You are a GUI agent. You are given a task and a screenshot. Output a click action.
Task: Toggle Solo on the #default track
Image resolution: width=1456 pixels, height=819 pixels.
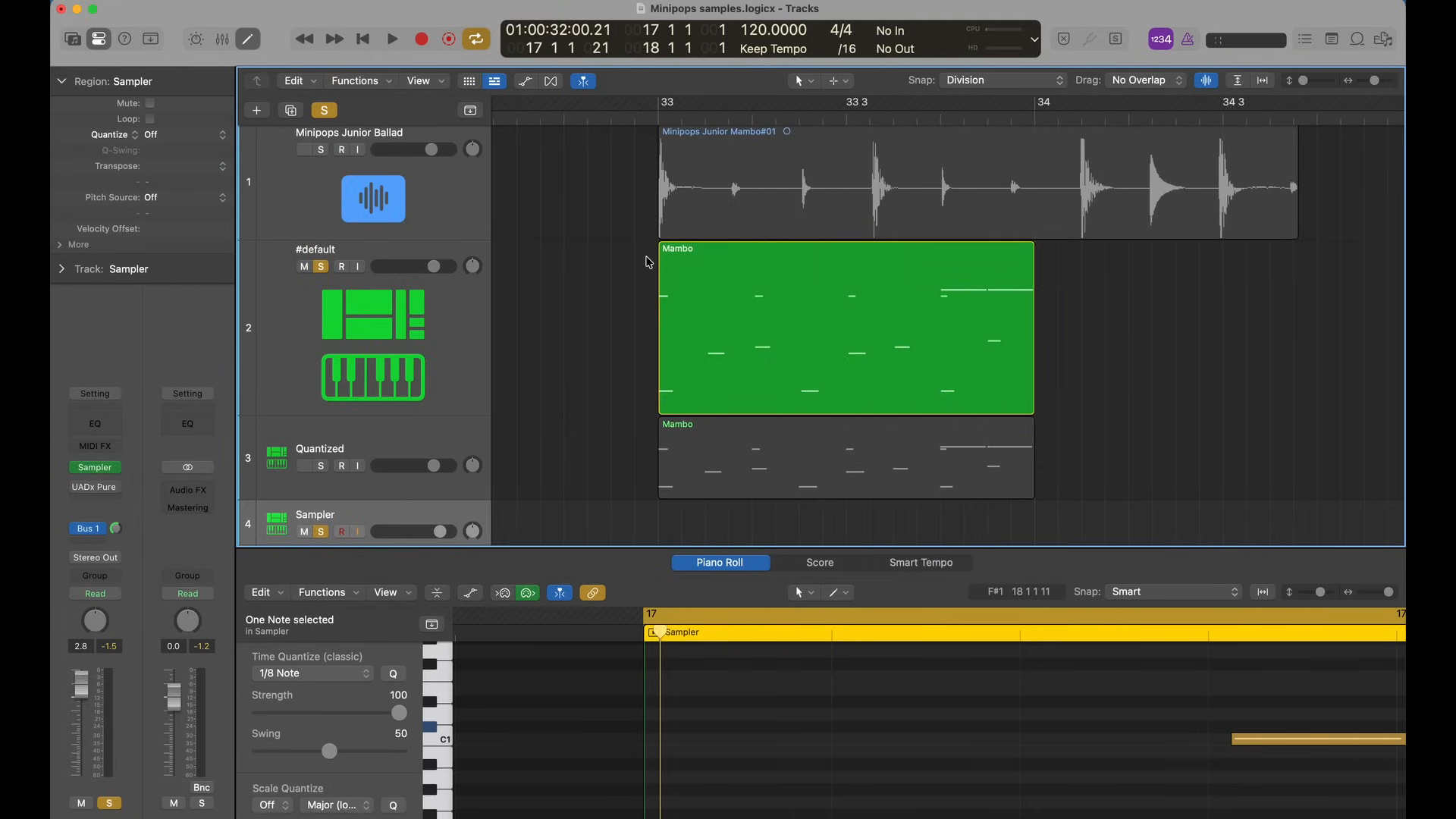coord(321,267)
